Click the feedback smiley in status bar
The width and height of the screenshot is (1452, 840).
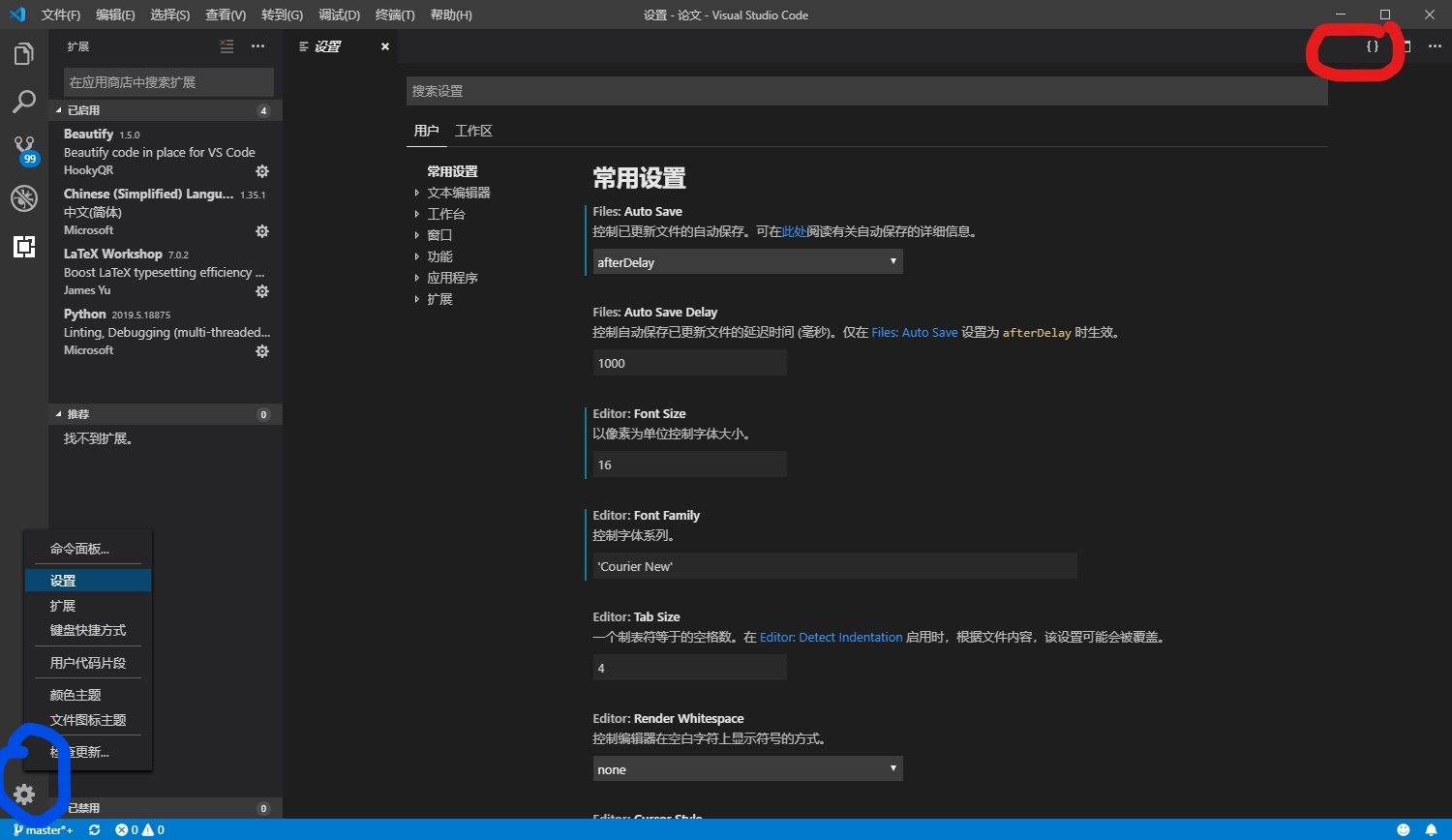[1404, 830]
